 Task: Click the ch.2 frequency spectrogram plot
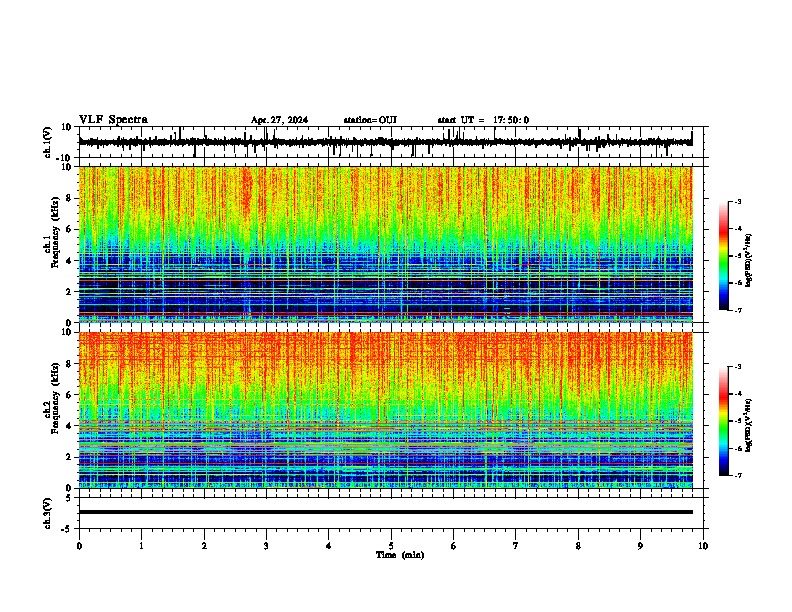[x=386, y=410]
